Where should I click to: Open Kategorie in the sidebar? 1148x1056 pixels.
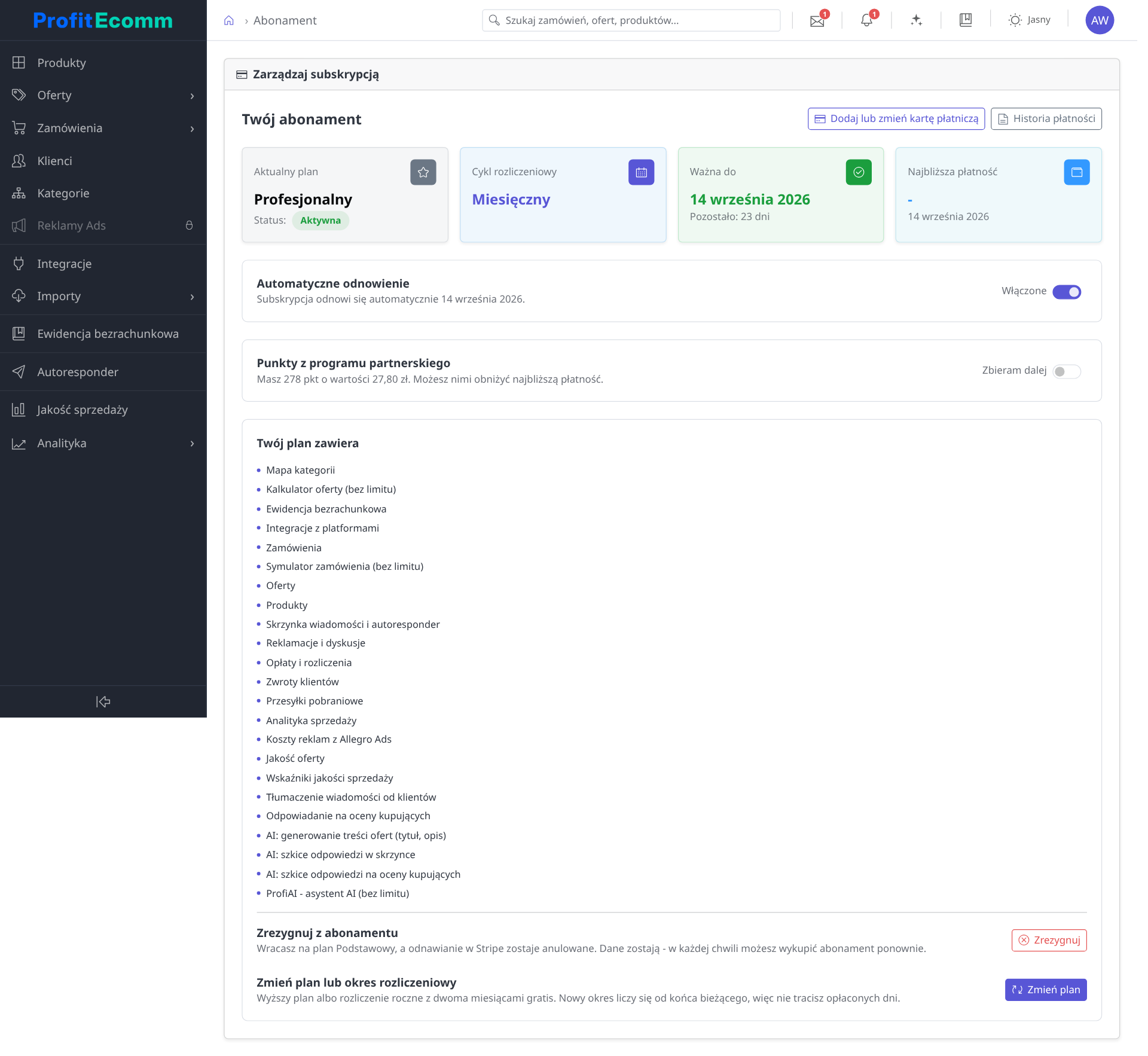(x=103, y=193)
